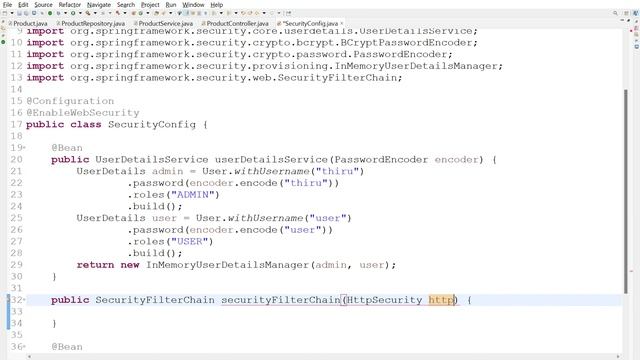Collapse the fold marker at line 19
Screen dimensions: 640x360
(x=24, y=148)
